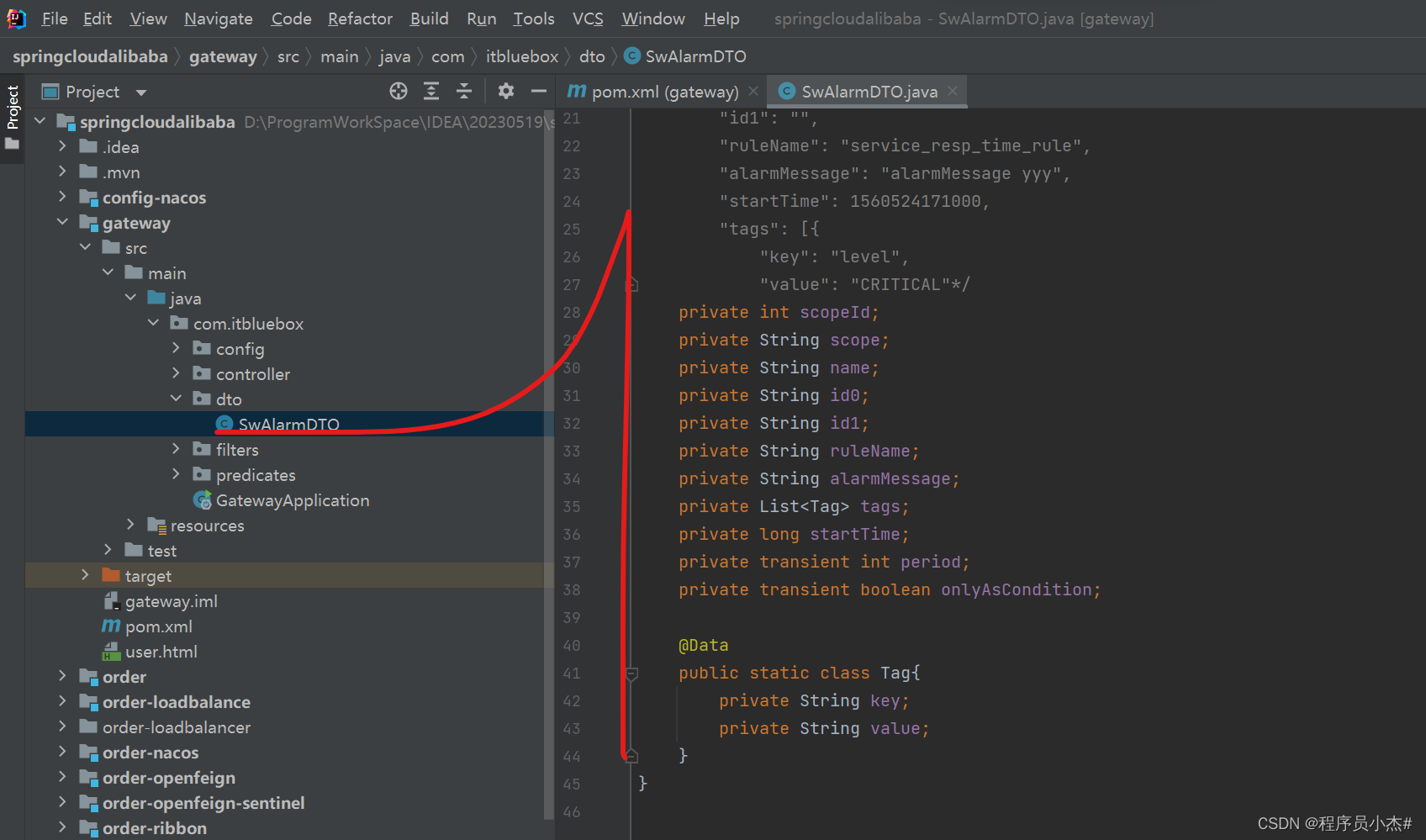Image resolution: width=1426 pixels, height=840 pixels.
Task: Close the pom.xml (gateway) tab
Action: pos(753,91)
